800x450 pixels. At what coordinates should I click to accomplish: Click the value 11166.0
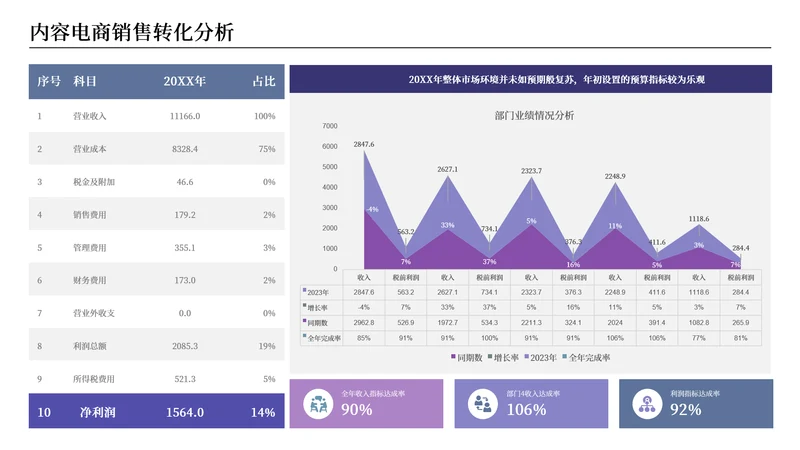[x=185, y=116]
